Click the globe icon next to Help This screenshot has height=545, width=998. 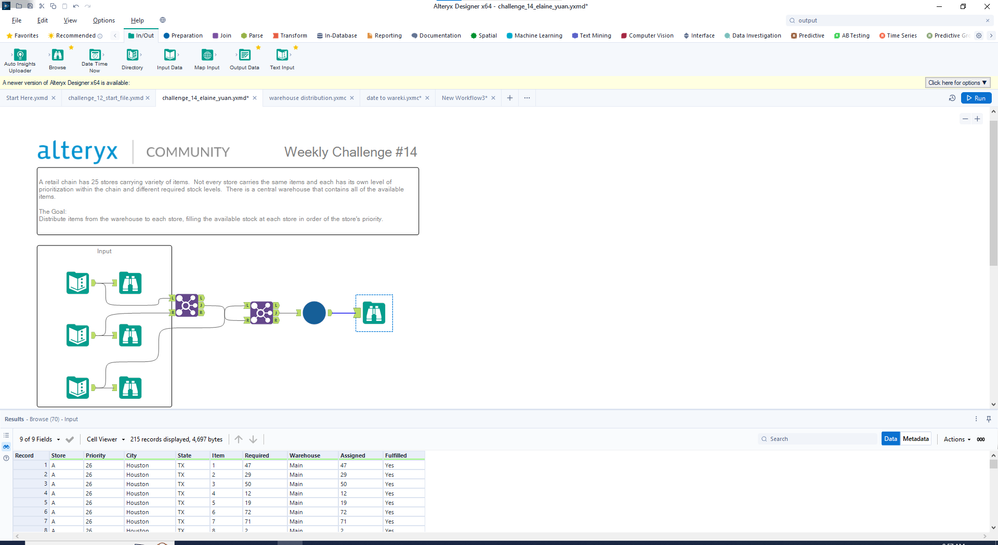tap(162, 20)
